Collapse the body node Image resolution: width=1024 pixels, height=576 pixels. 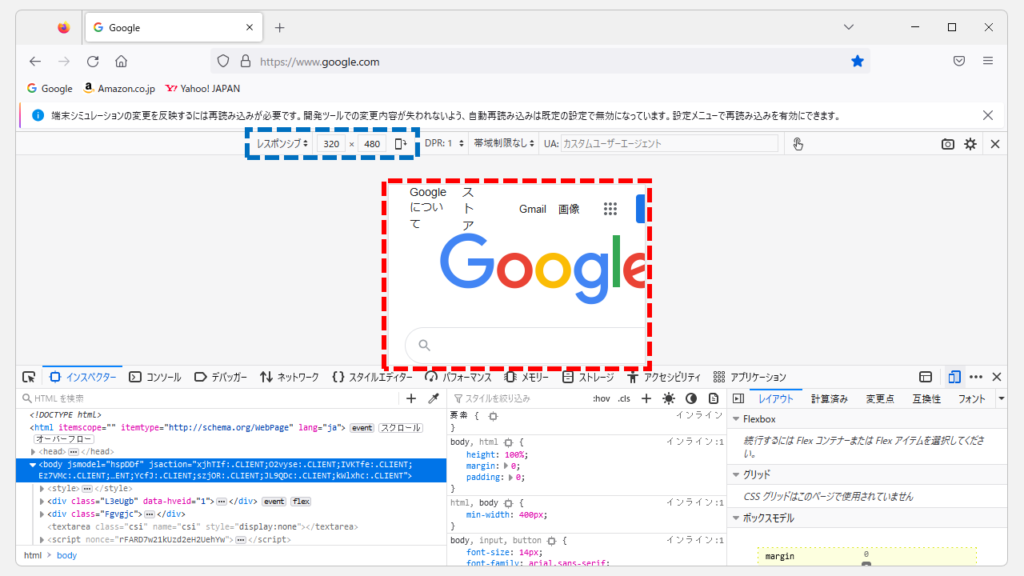pos(33,465)
